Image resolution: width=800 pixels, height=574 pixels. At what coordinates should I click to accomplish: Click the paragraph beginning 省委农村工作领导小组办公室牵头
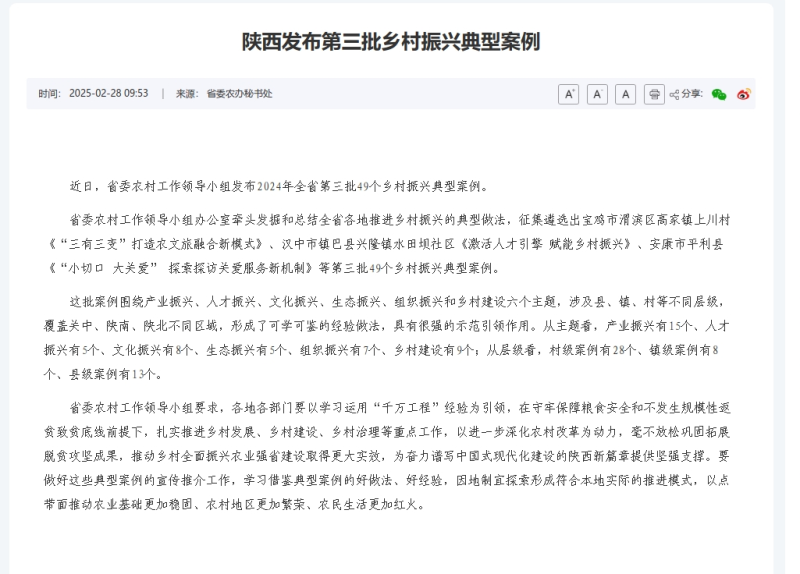pyautogui.click(x=387, y=244)
